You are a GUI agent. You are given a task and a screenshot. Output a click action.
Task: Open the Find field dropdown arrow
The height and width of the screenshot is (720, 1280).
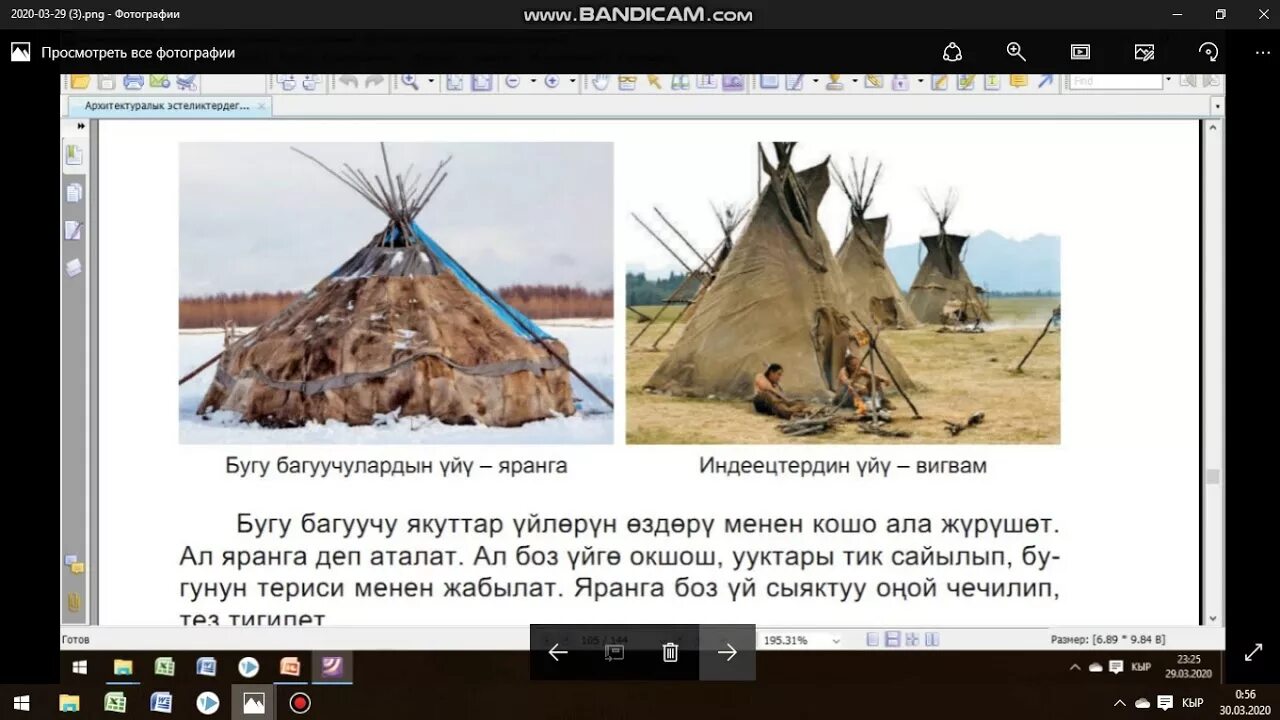tap(1169, 79)
